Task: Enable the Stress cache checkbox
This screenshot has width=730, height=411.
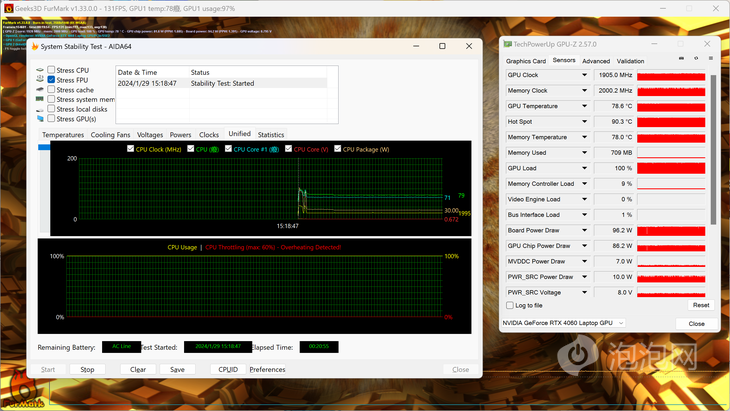Action: pos(51,89)
